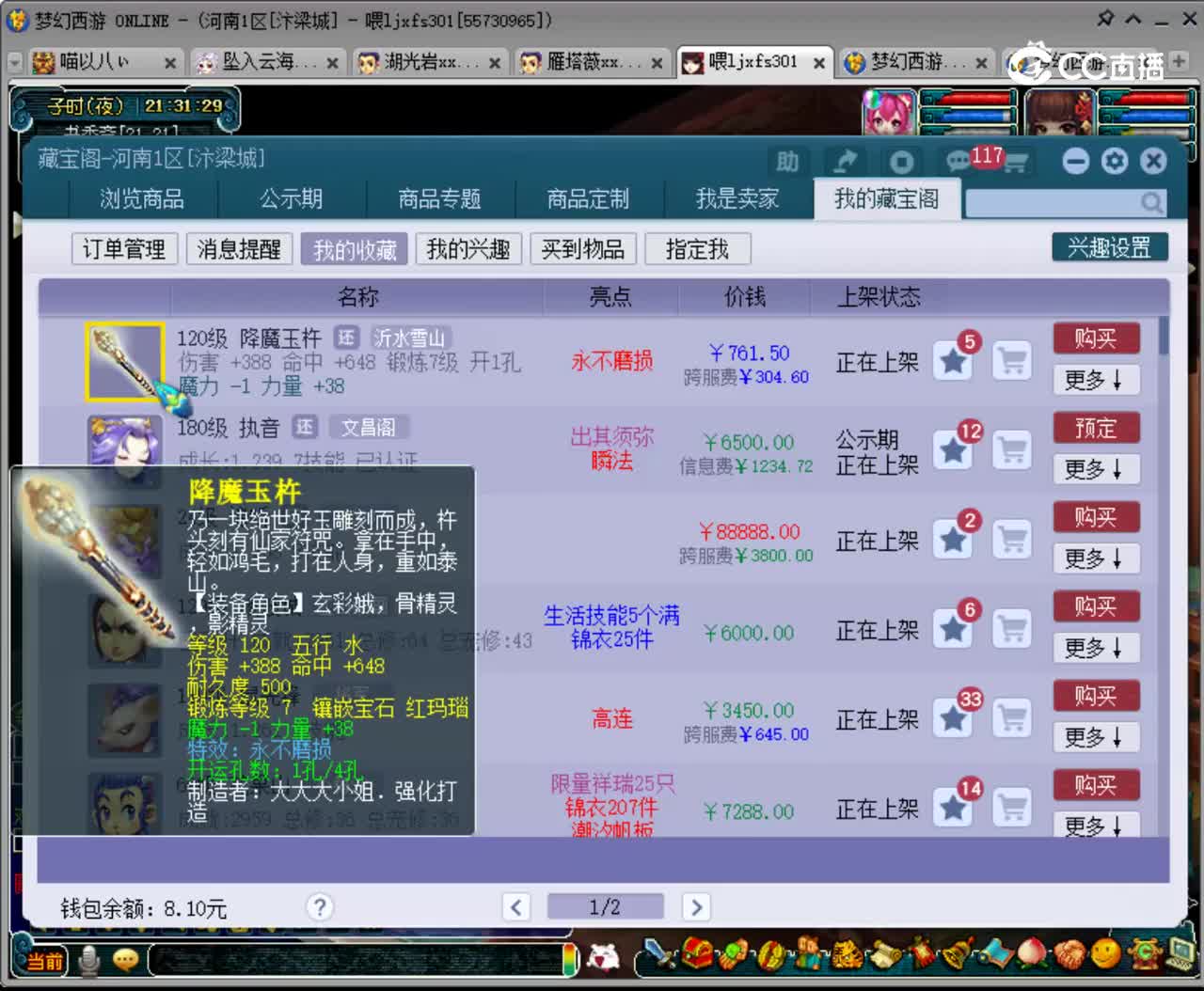Open the map icon on the bottom game taskbar
This screenshot has height=991, width=1204.
pyautogui.click(x=995, y=954)
